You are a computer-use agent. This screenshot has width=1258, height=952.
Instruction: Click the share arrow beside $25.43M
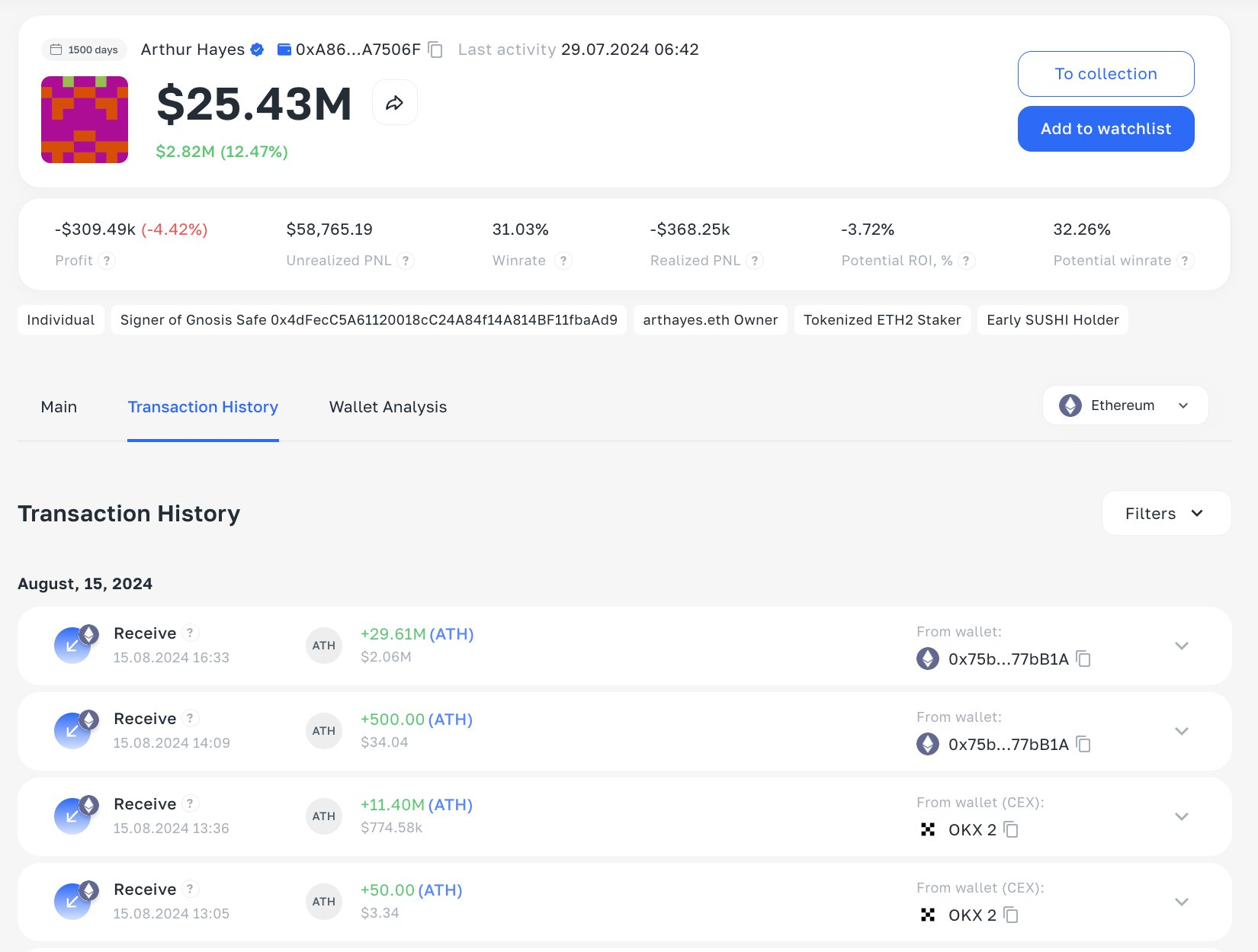(x=394, y=103)
